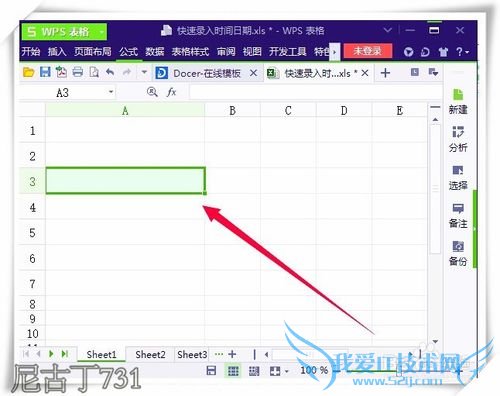
Task: Click the undo arrow icon
Action: point(110,72)
